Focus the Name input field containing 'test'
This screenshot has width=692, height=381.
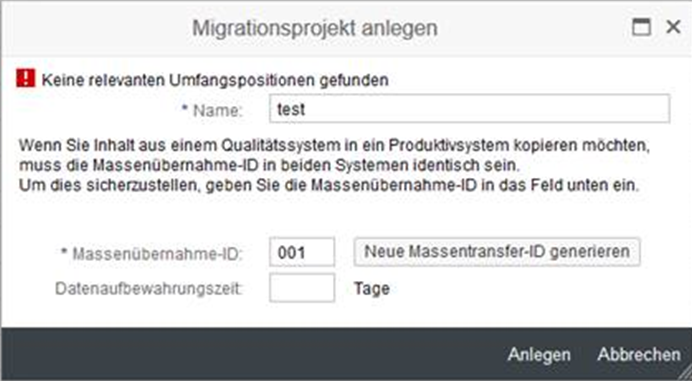(x=469, y=109)
